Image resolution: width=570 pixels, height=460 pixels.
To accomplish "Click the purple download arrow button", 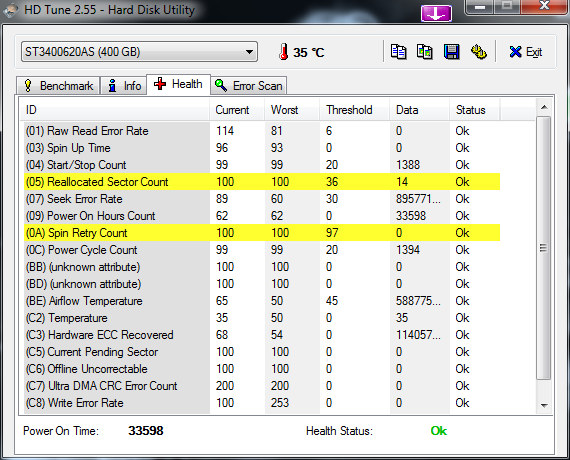I will tap(436, 14).
